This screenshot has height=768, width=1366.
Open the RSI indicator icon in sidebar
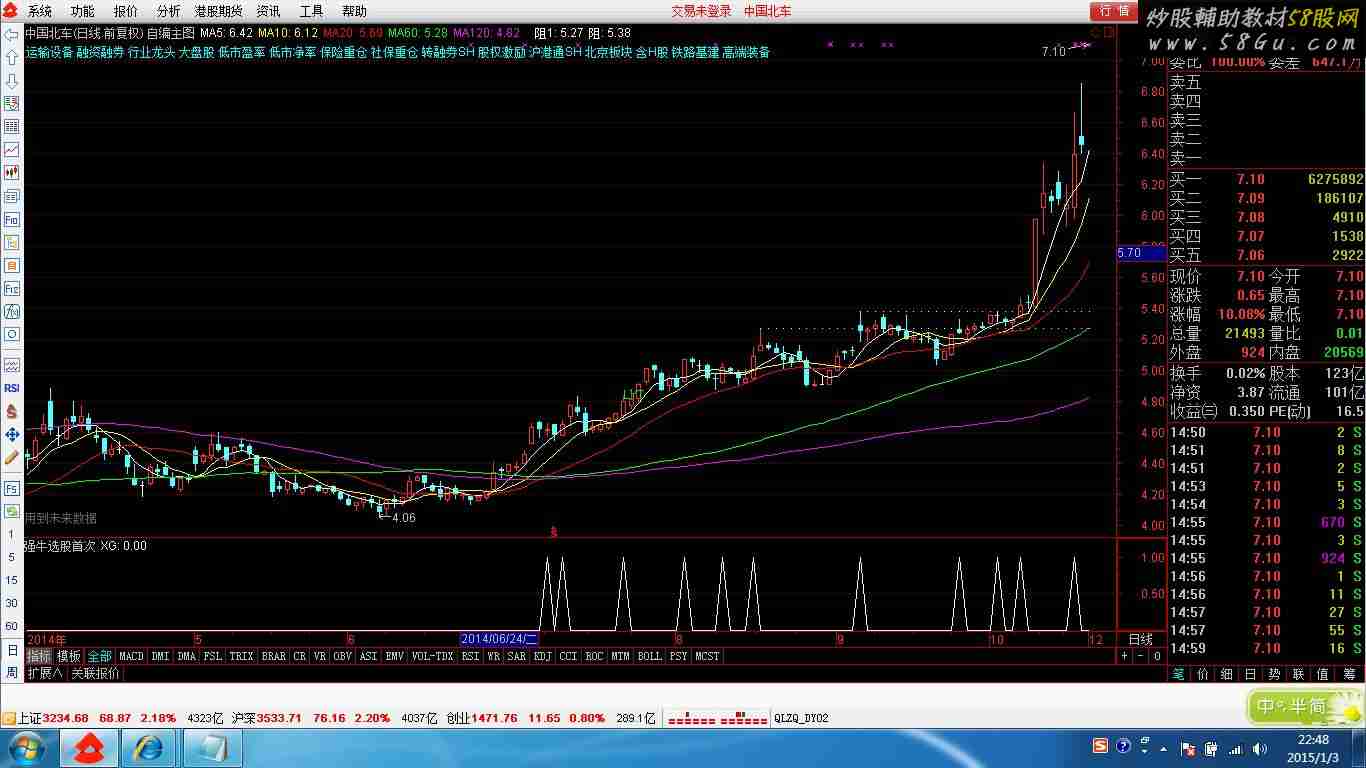[x=12, y=388]
